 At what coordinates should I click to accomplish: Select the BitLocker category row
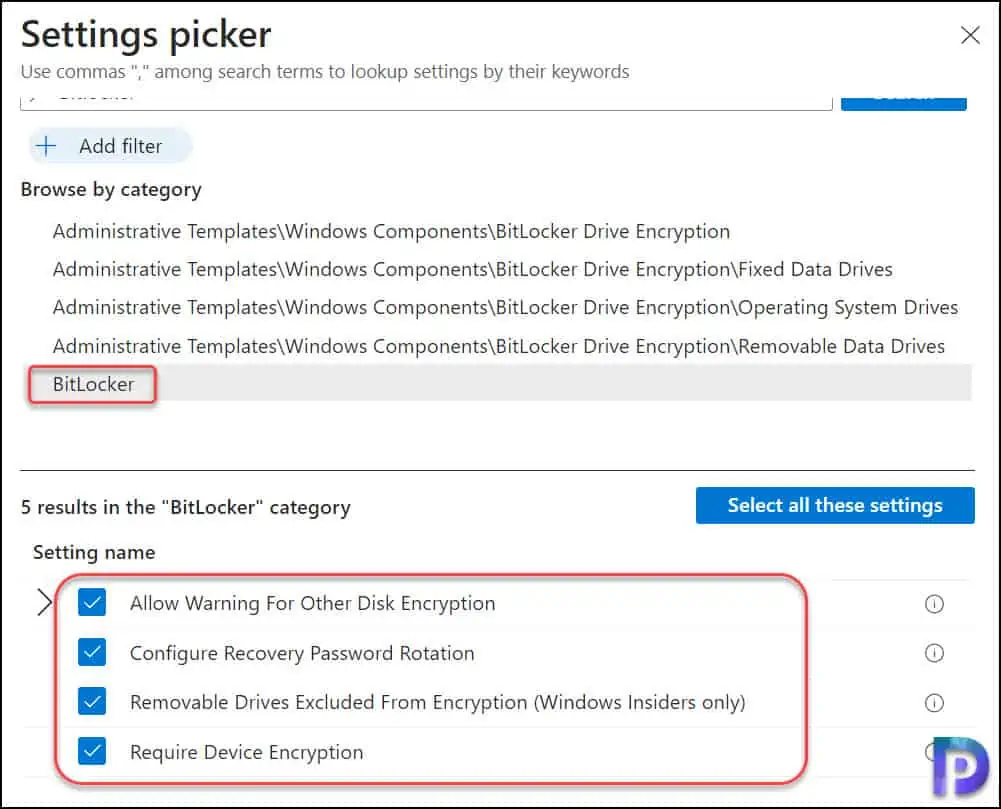[499, 384]
